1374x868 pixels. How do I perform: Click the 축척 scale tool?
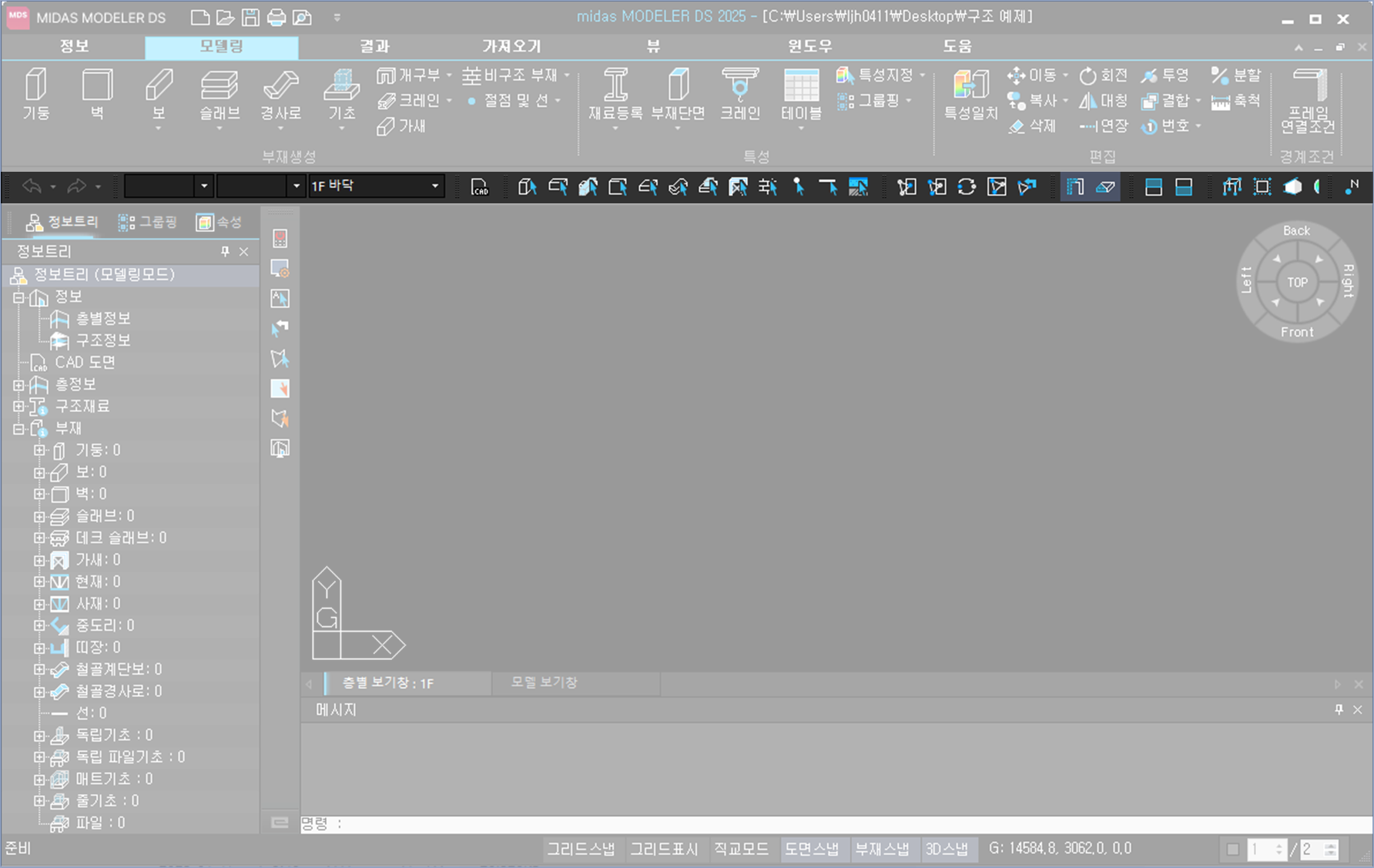(x=1236, y=101)
